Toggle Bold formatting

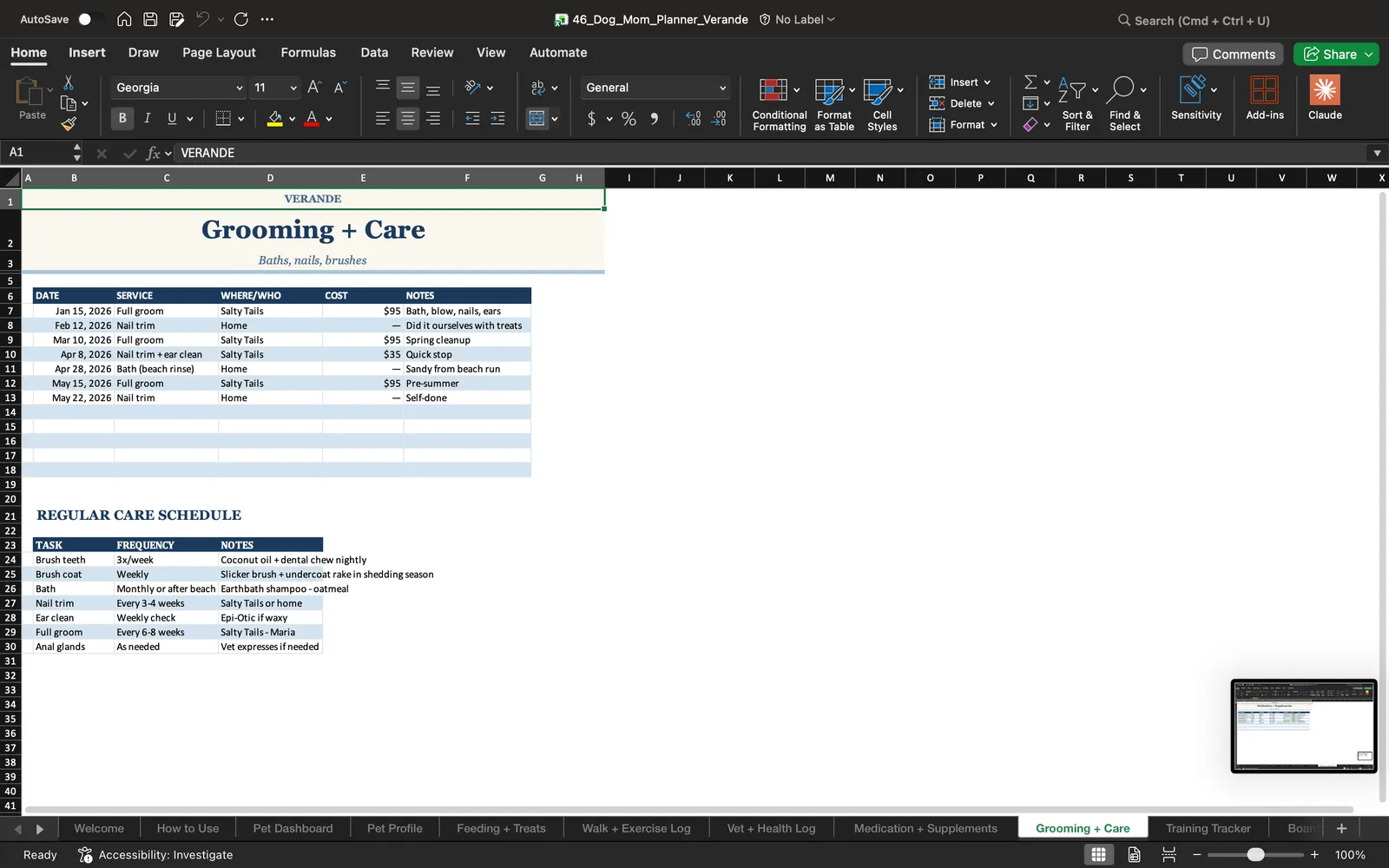pos(122,118)
